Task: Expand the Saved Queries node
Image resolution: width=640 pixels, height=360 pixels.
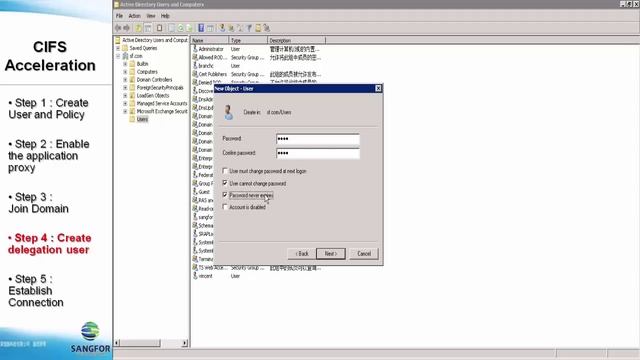Action: 118,48
